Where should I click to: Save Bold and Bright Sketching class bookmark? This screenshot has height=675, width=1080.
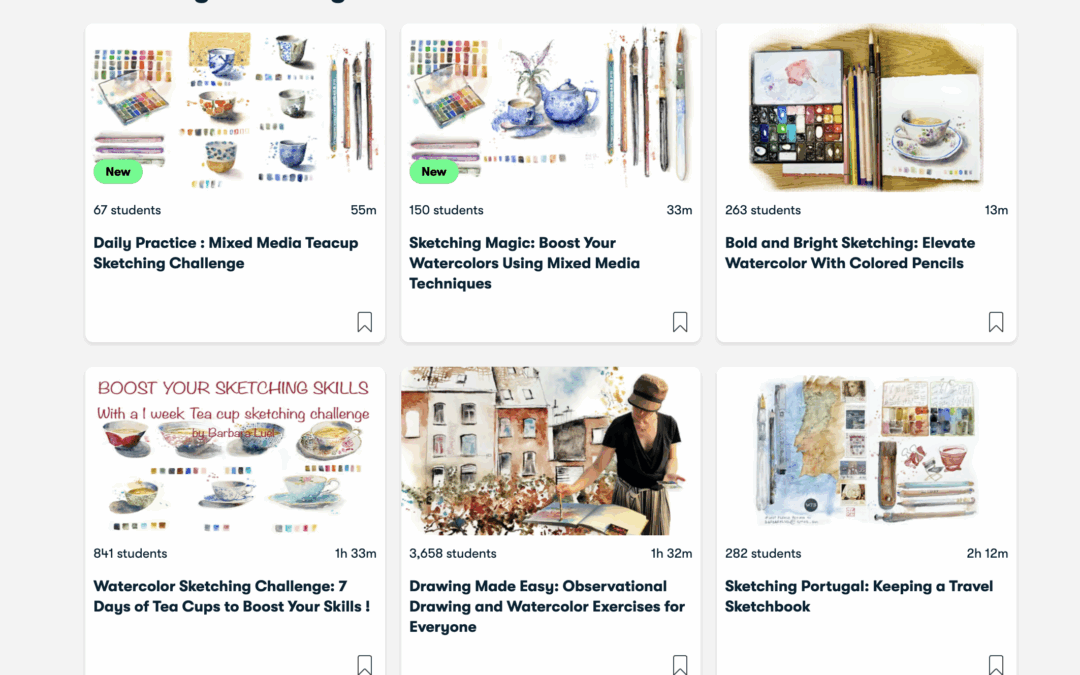(996, 322)
